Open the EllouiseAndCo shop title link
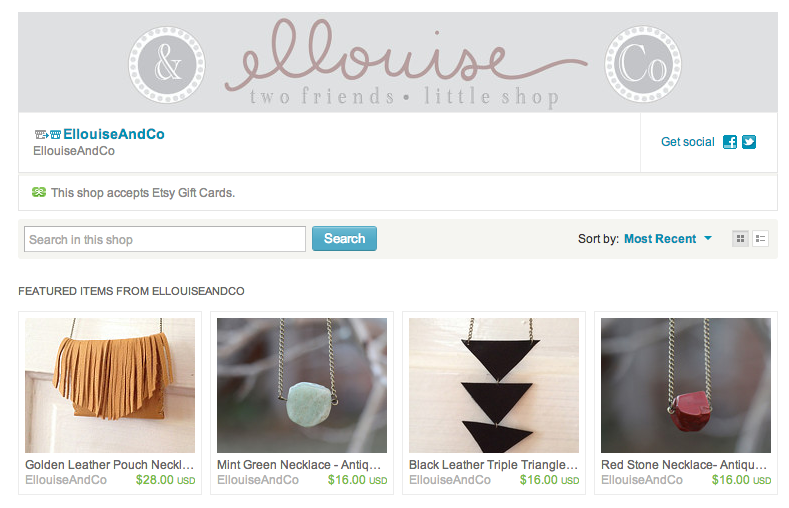 coord(114,134)
